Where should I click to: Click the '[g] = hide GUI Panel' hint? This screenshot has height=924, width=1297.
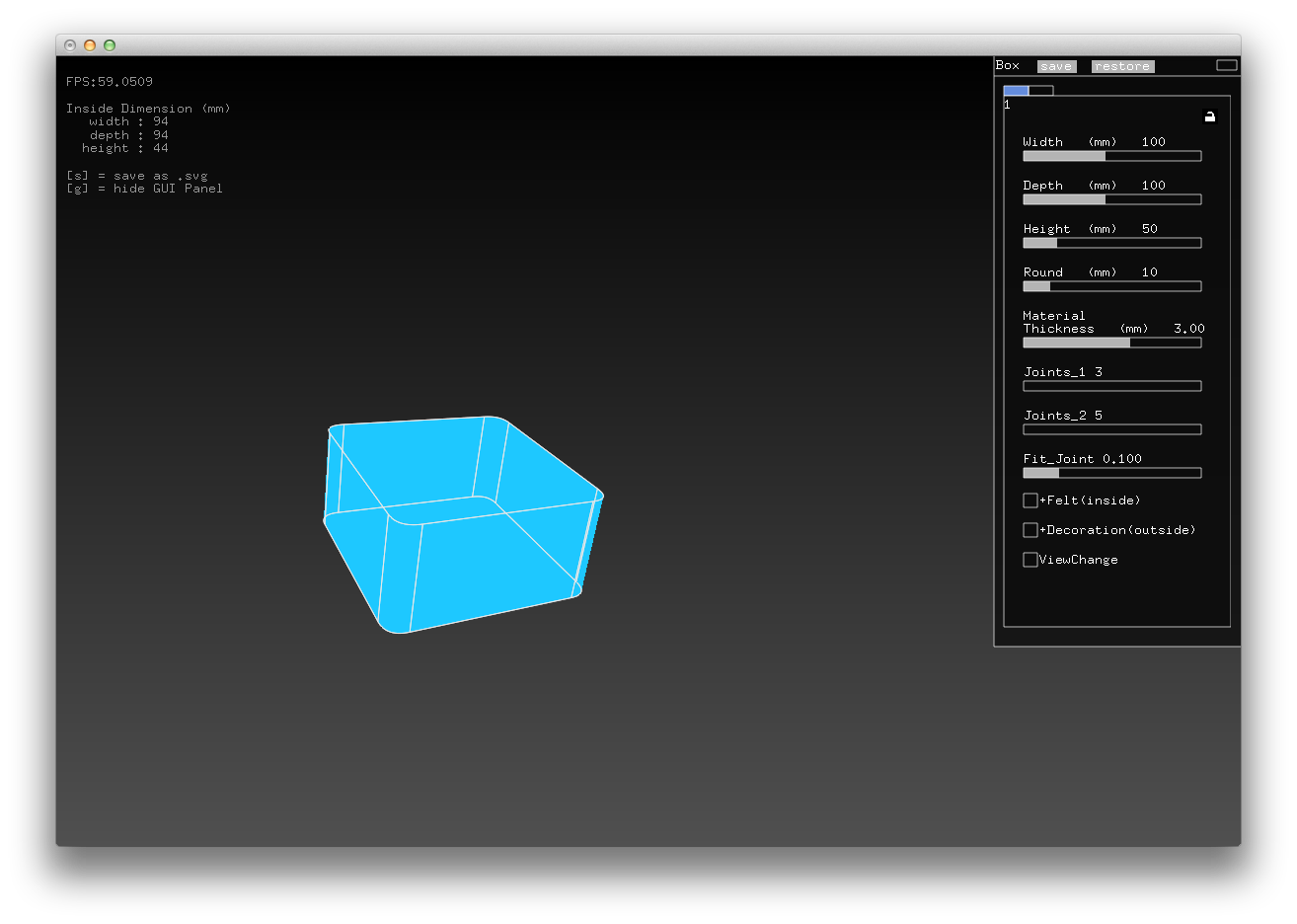144,189
